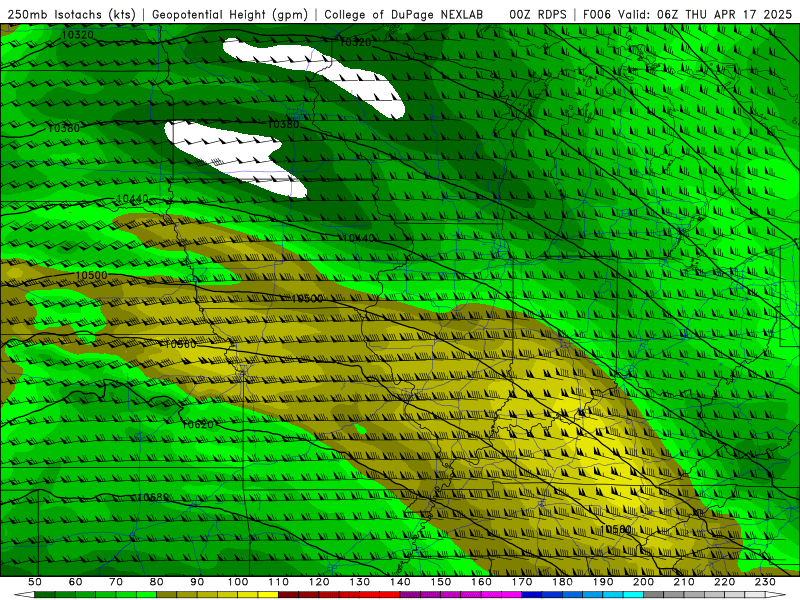Pick the bright red swatch before 140
This screenshot has width=800, height=600.
coord(390,594)
